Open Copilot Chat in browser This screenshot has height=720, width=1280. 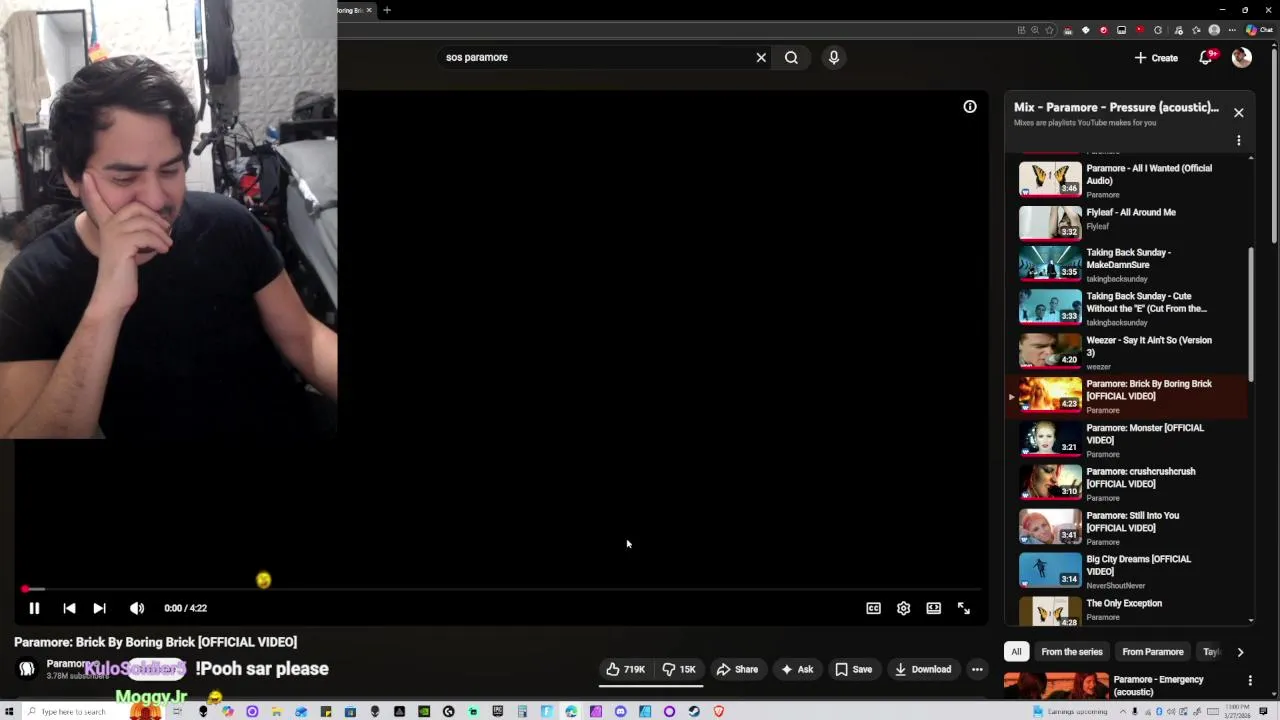pos(1257,30)
